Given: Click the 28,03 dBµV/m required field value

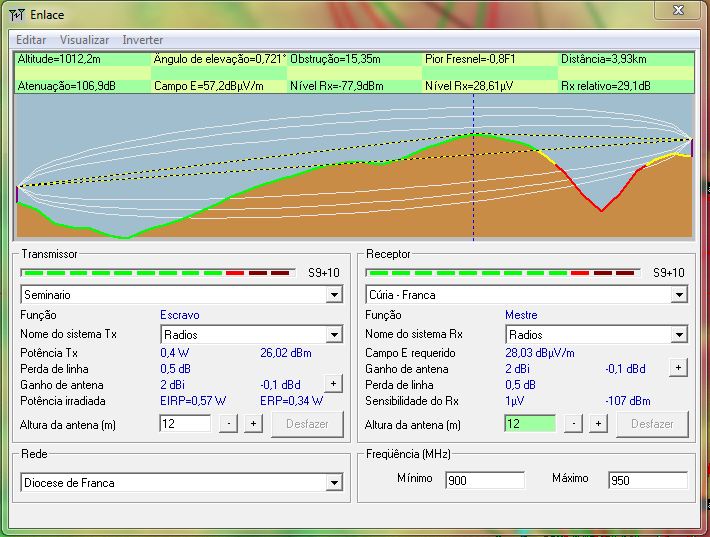Looking at the screenshot, I should (540, 353).
